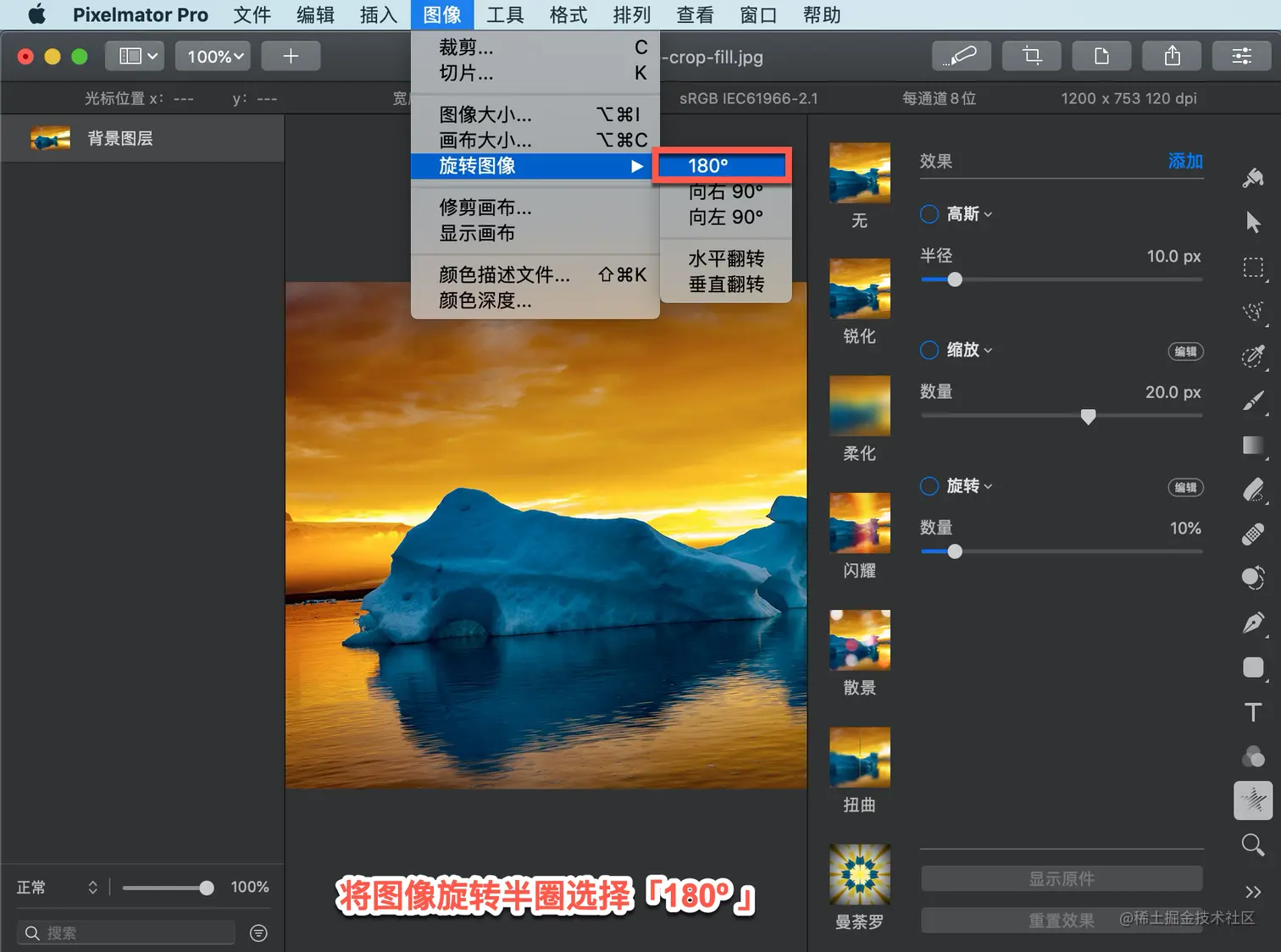This screenshot has height=952, width=1281.
Task: Select the Color Adjustments circles tool
Action: point(1253,756)
